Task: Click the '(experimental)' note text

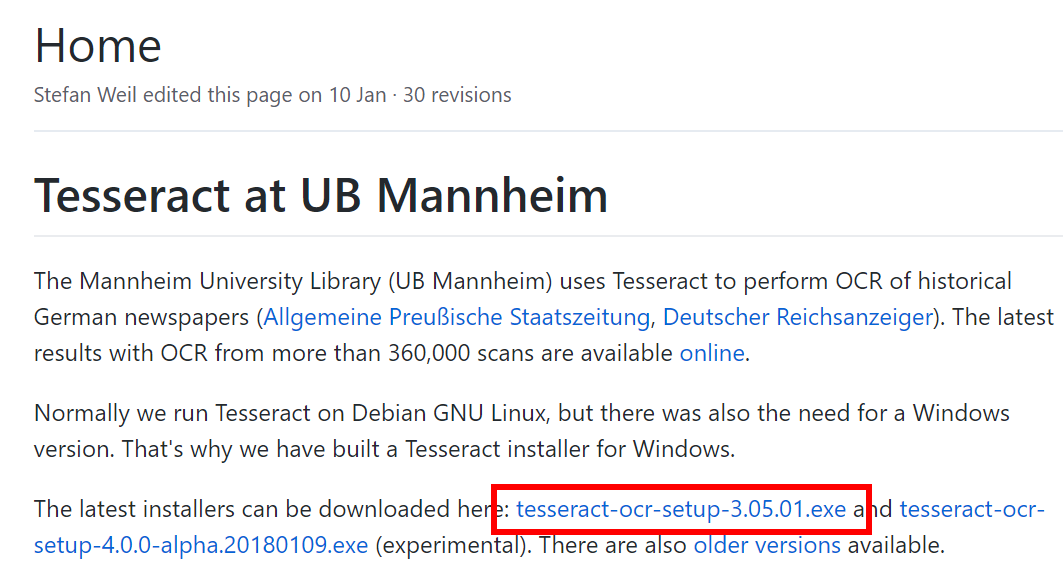Action: (454, 545)
